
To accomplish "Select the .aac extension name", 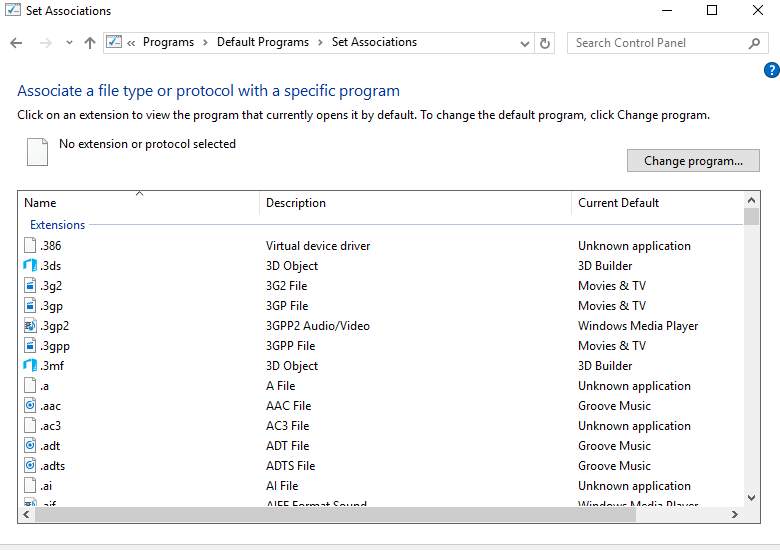I will click(50, 406).
